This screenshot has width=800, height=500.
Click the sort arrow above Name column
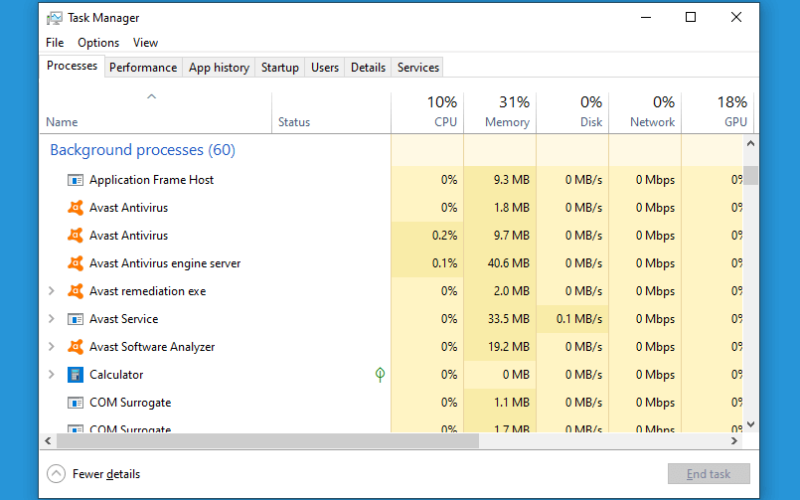pos(151,96)
